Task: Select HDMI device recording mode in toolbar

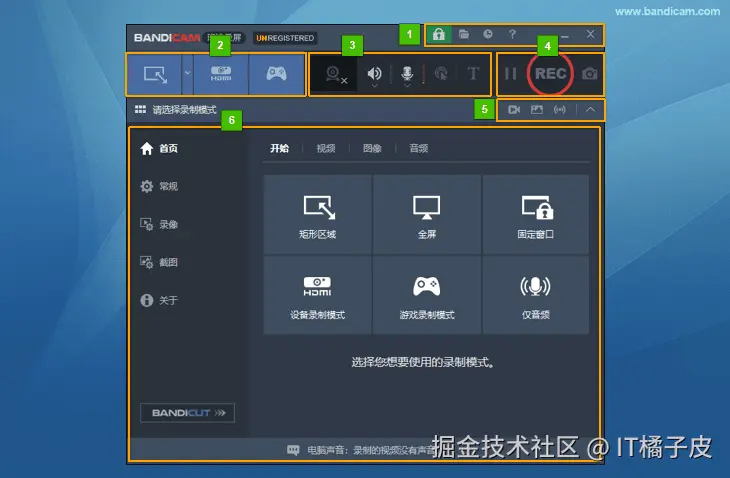Action: [x=221, y=74]
